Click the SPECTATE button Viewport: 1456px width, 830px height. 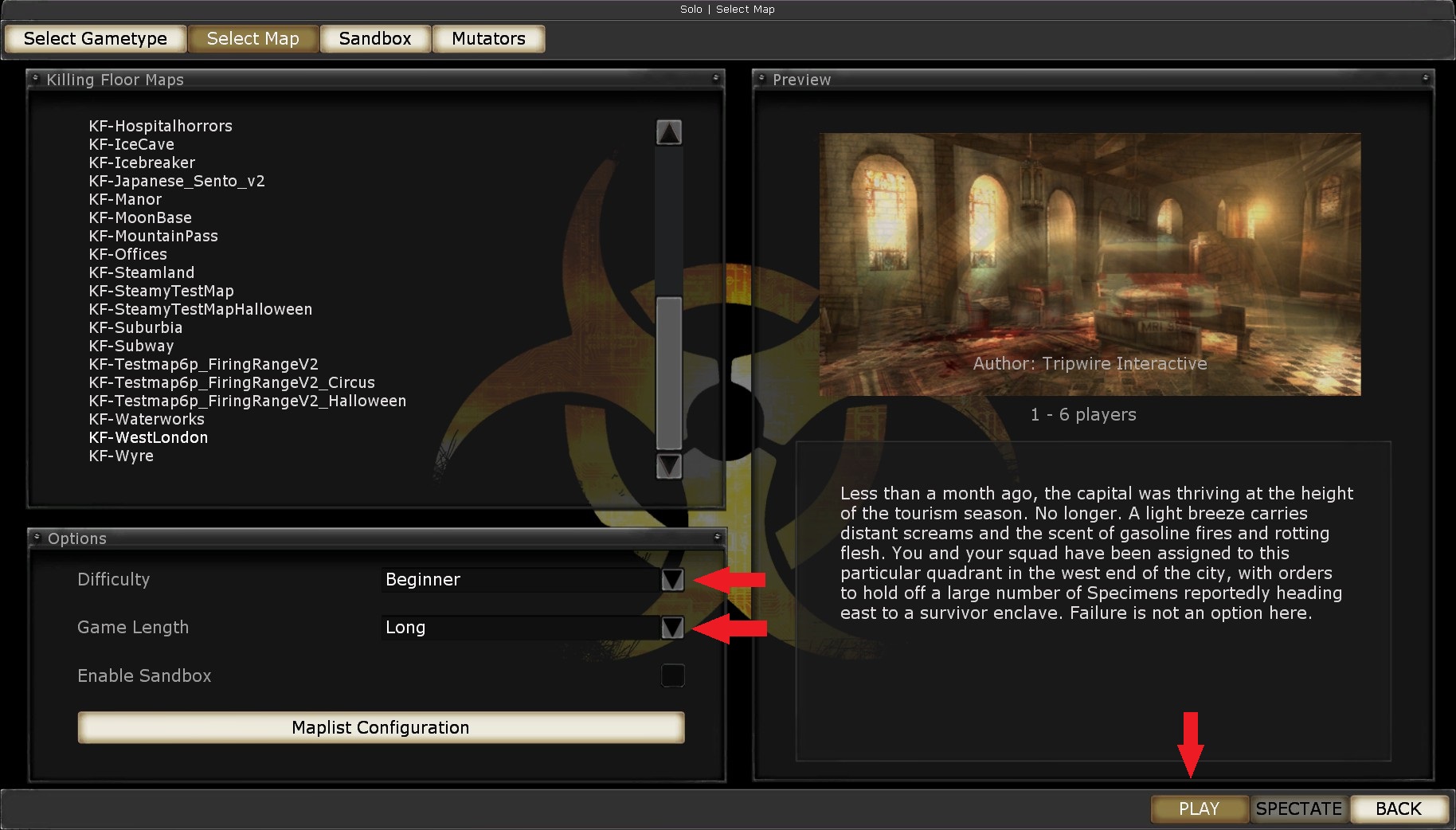(1299, 808)
